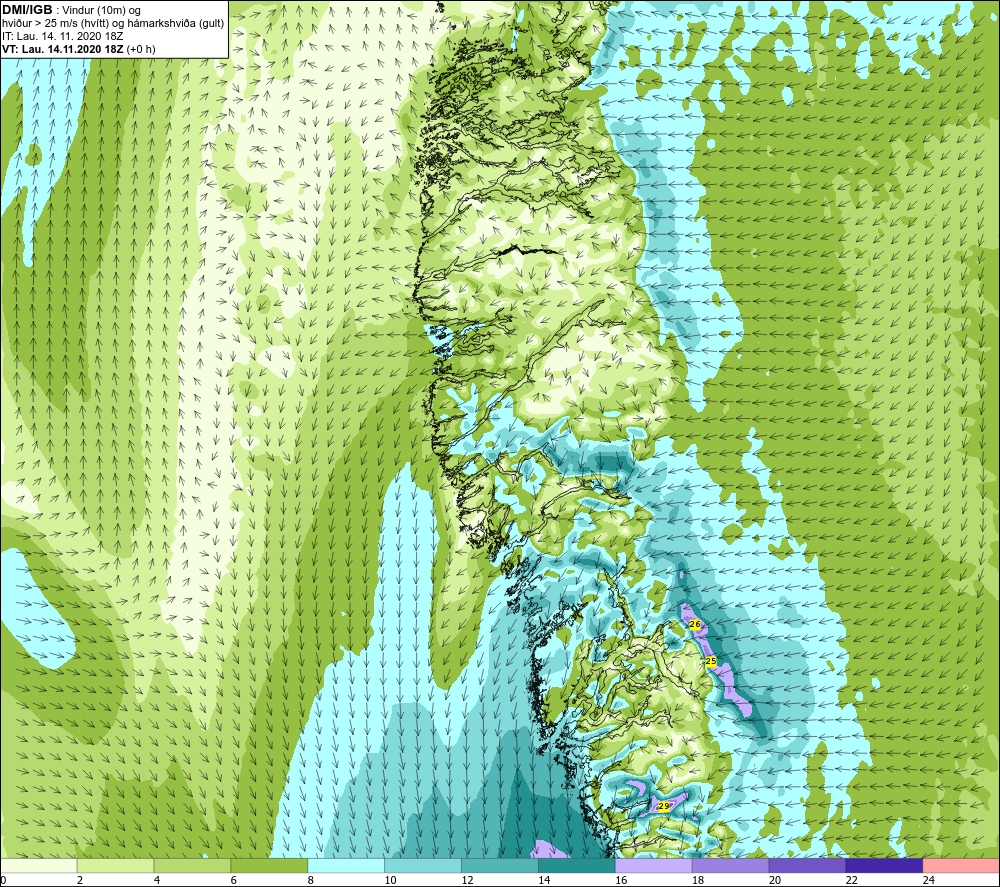Viewport: 1000px width, 887px height.
Task: Click scale value 24 below color bar
Action: pyautogui.click(x=929, y=880)
